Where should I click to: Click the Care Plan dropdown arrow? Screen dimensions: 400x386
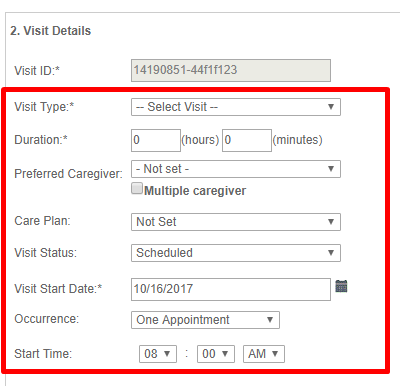(331, 222)
